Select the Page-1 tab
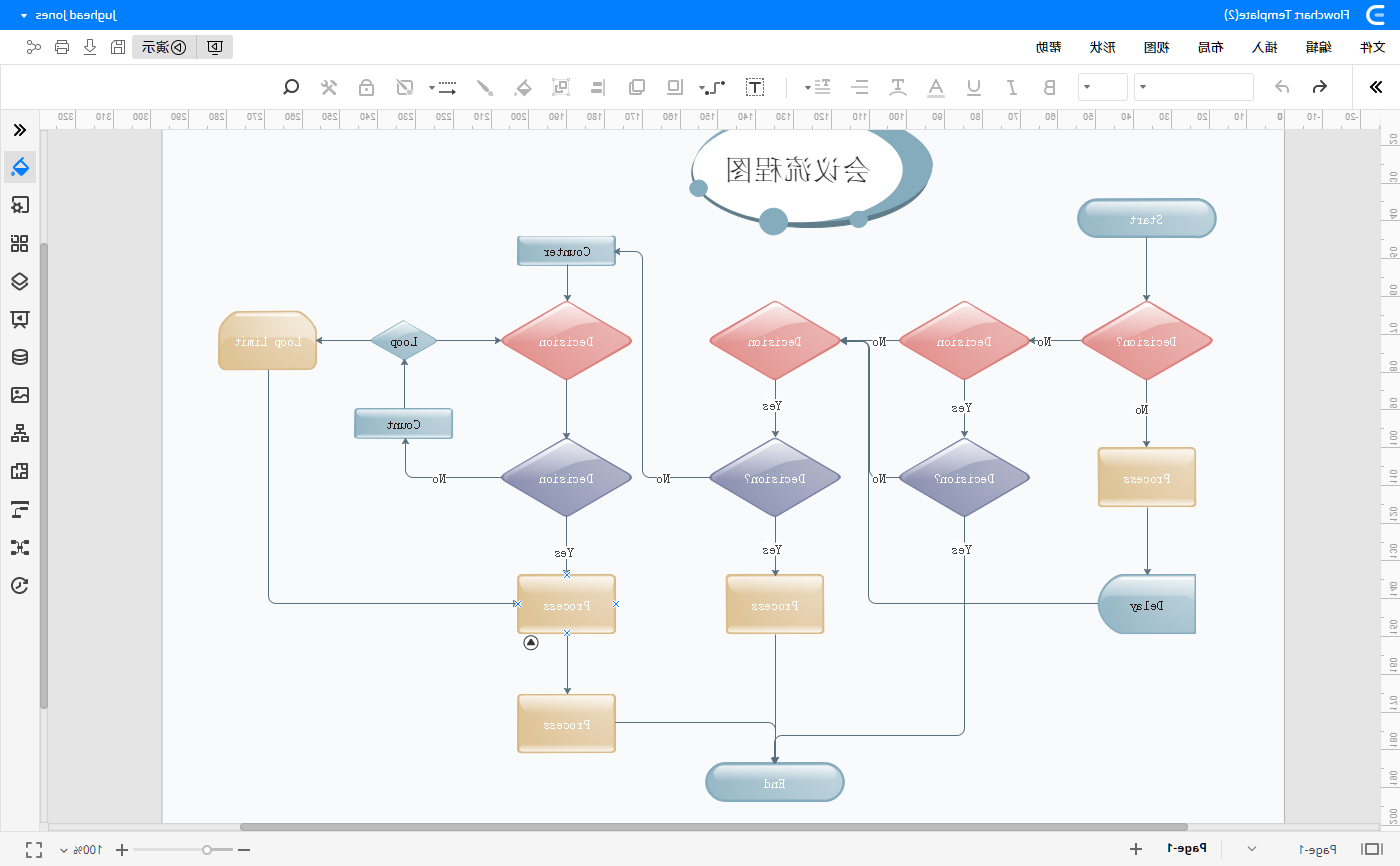Screen dimensions: 1400x866 1187,849
